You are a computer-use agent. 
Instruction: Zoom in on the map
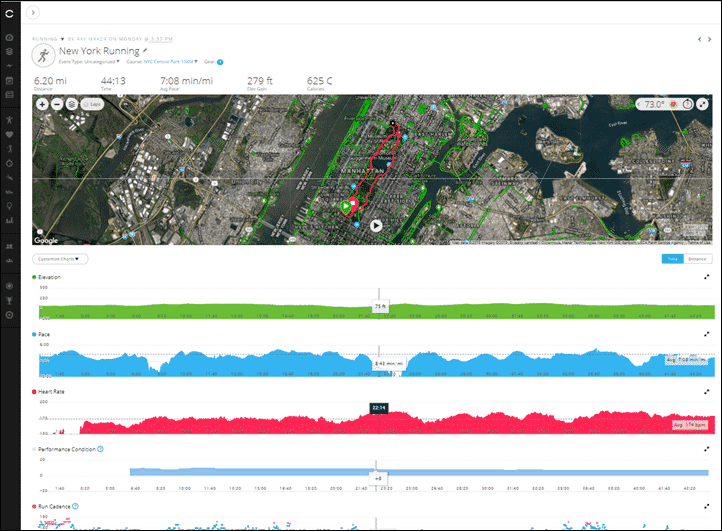[x=42, y=104]
